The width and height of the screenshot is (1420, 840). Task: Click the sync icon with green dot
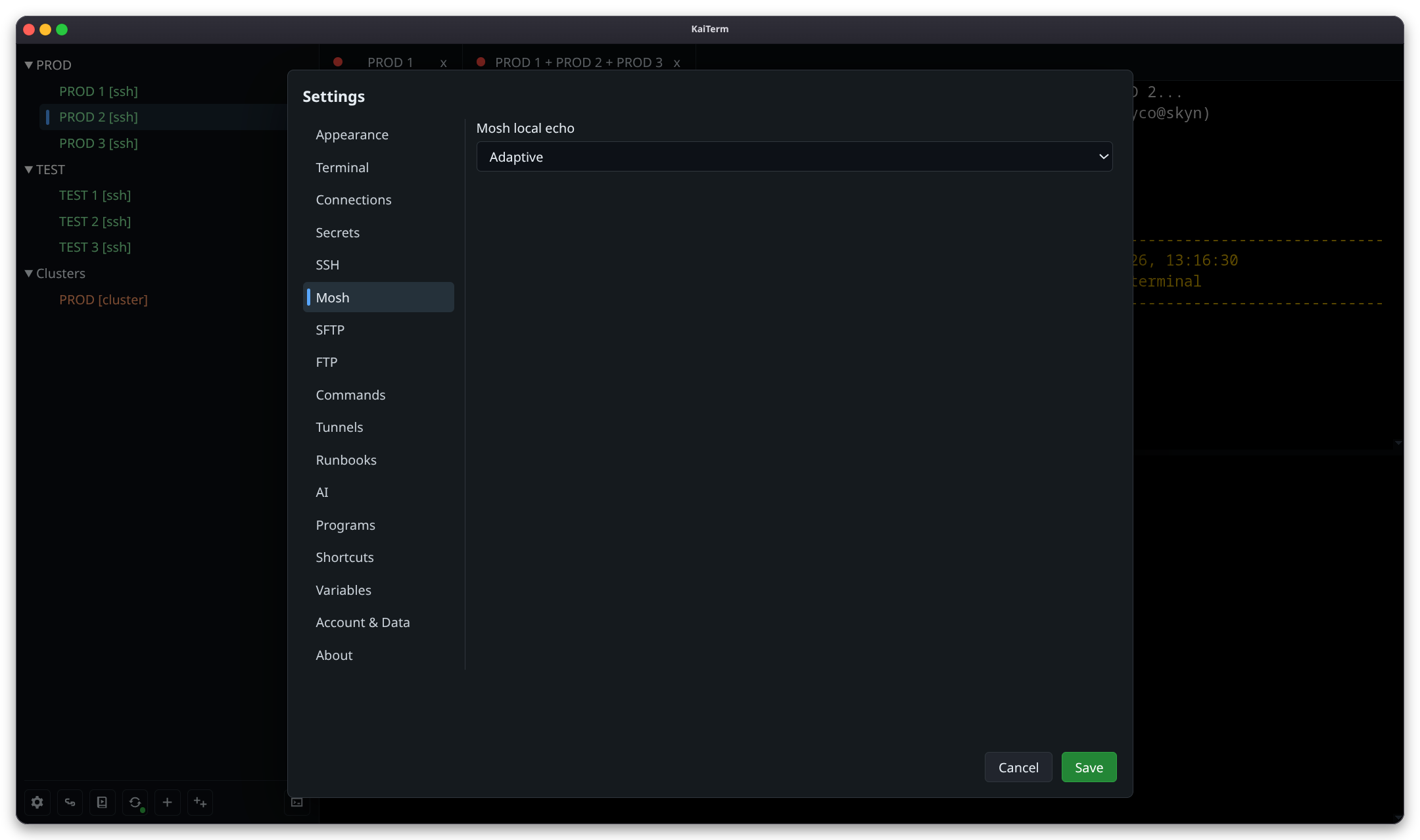tap(135, 802)
